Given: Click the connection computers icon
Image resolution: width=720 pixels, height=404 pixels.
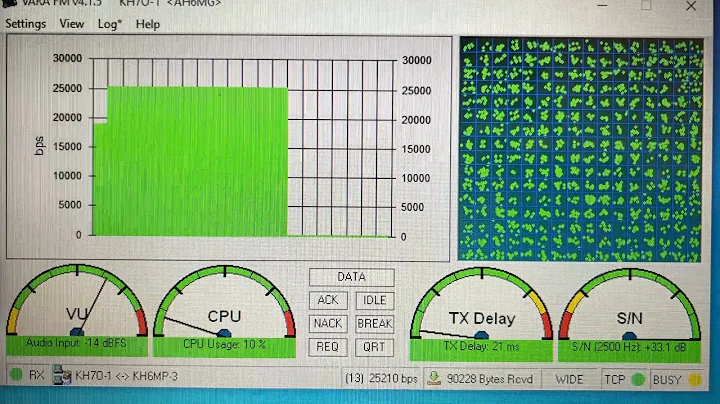Looking at the screenshot, I should 62,375.
